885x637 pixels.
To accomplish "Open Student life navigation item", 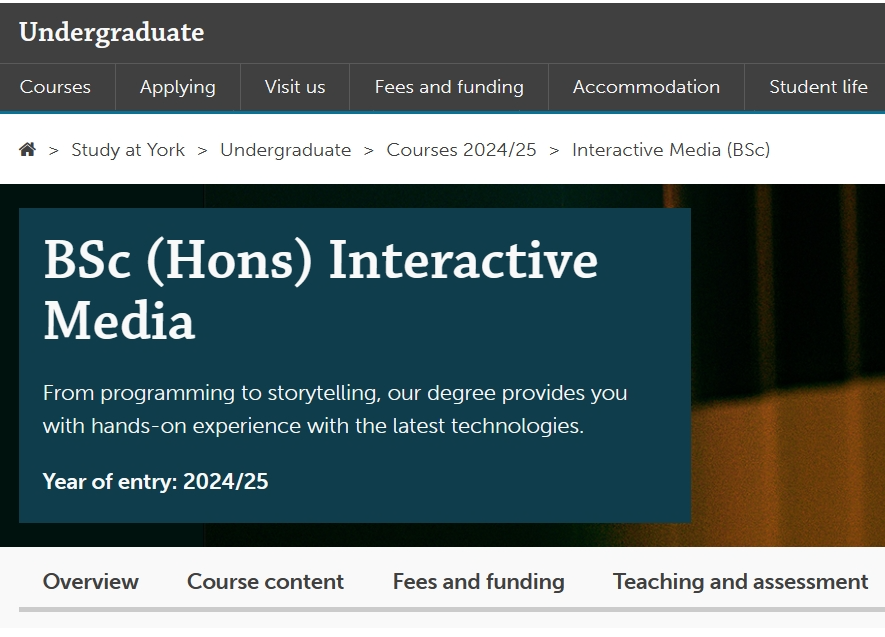I will click(x=818, y=87).
